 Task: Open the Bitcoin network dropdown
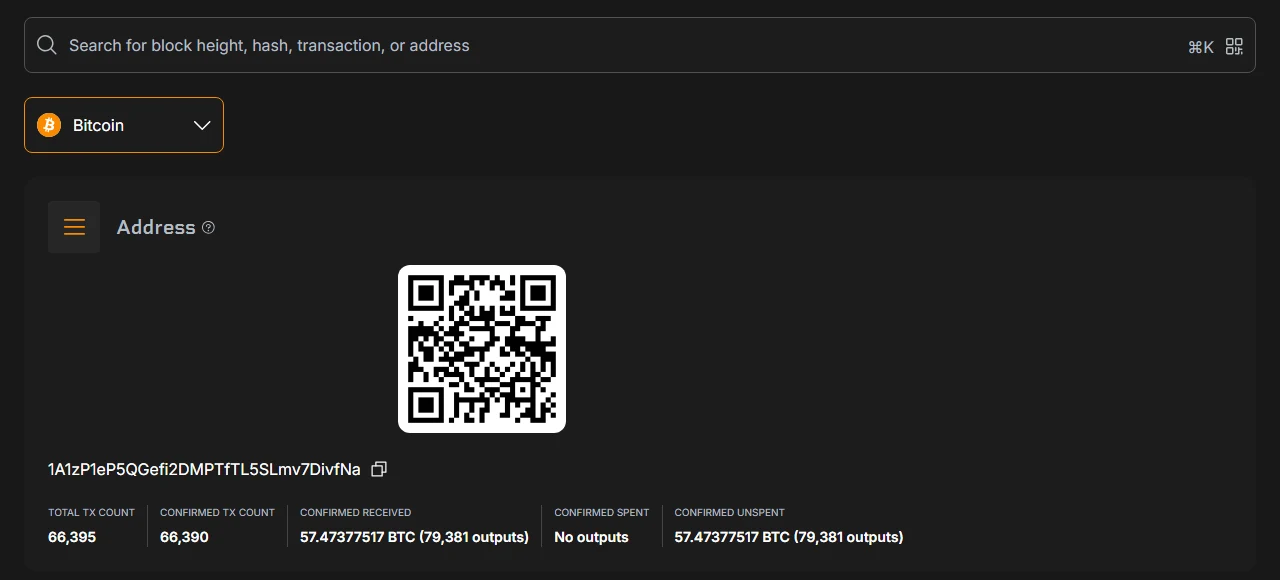tap(124, 125)
